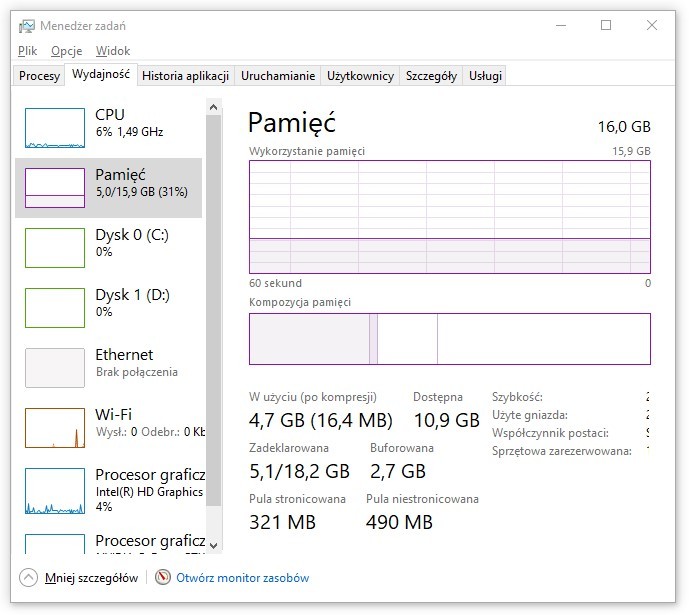
Task: Select Dysk 0 (C:) graph thumbnail
Action: 55,248
